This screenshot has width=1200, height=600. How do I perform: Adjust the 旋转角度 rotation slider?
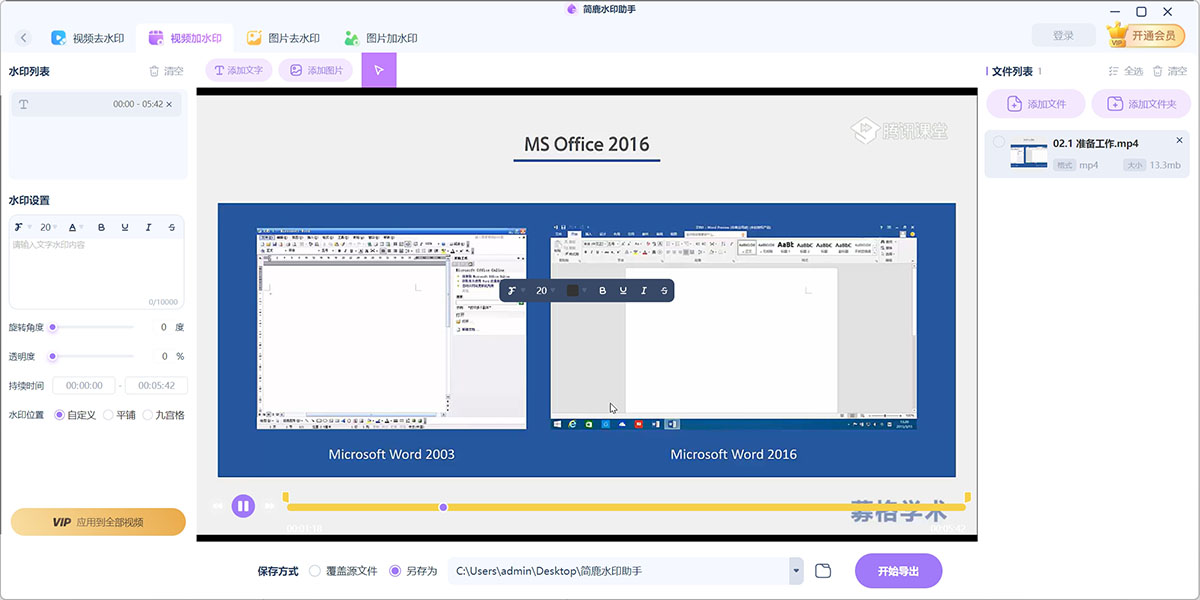pyautogui.click(x=92, y=327)
